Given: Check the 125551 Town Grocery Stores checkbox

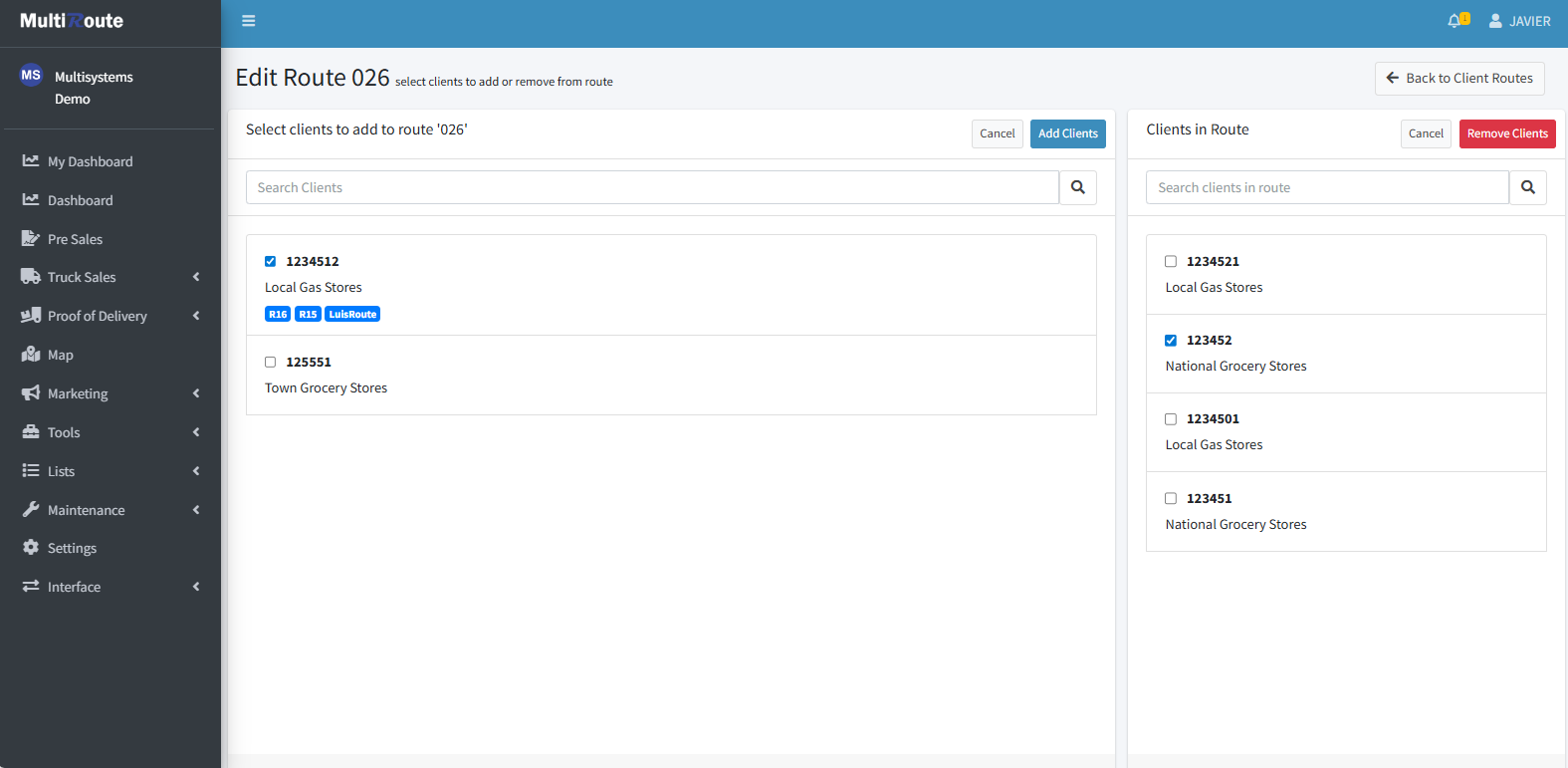Looking at the screenshot, I should point(270,362).
